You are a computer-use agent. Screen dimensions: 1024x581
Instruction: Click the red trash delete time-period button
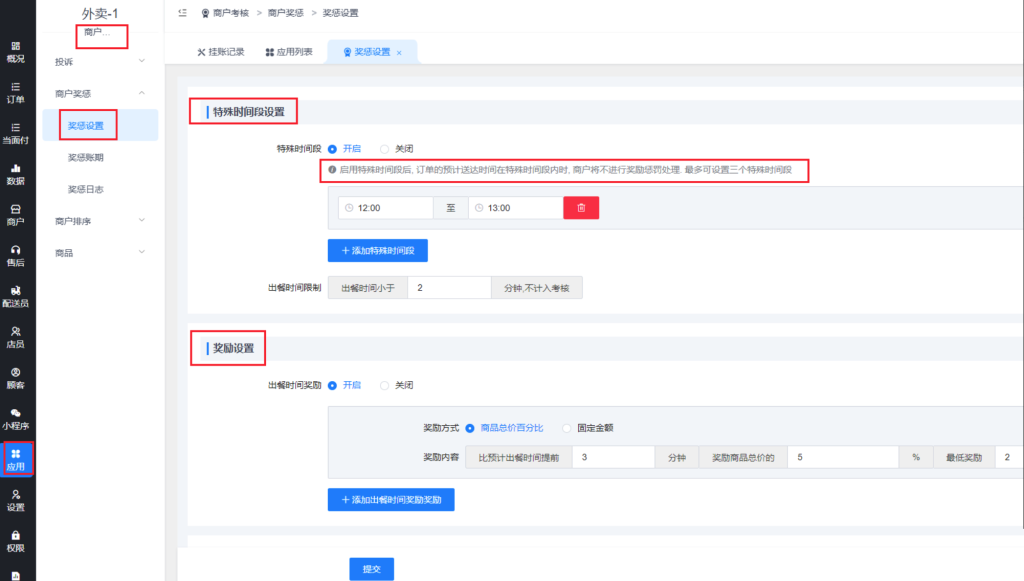[581, 208]
